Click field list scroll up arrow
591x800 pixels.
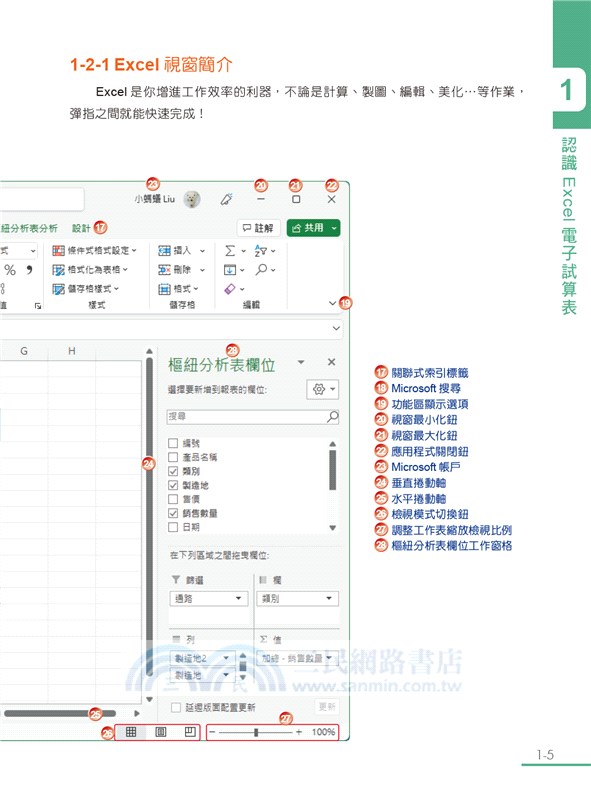coord(333,444)
